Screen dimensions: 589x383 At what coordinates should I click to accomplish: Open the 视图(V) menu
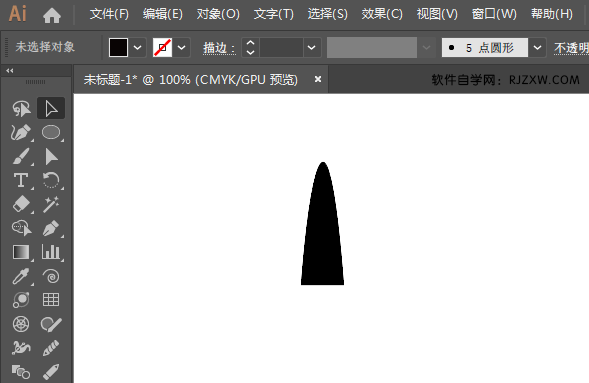tap(437, 14)
